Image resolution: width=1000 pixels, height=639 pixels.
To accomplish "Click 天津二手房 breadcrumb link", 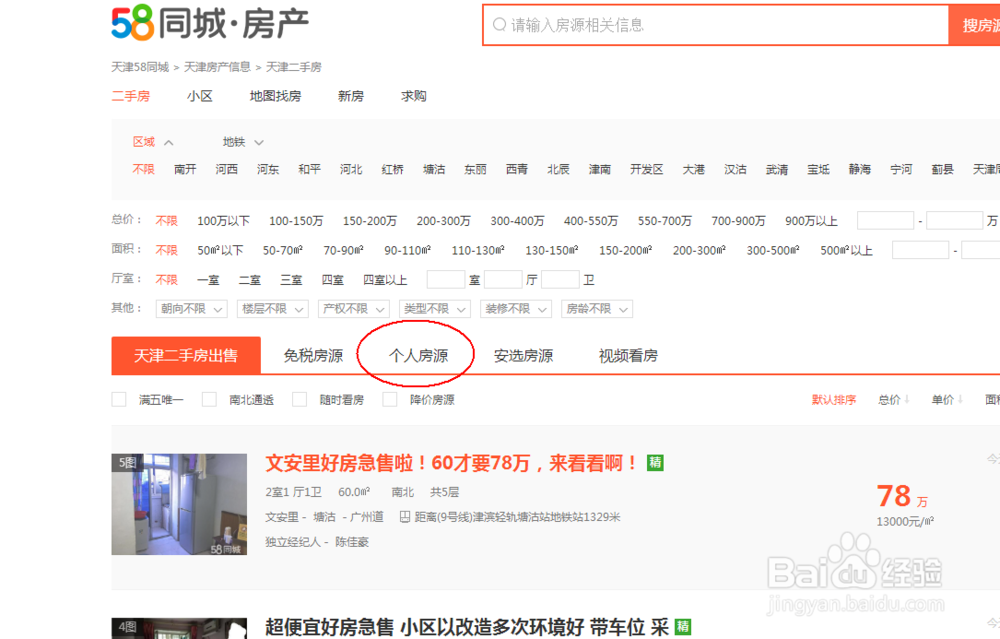I will 293,67.
